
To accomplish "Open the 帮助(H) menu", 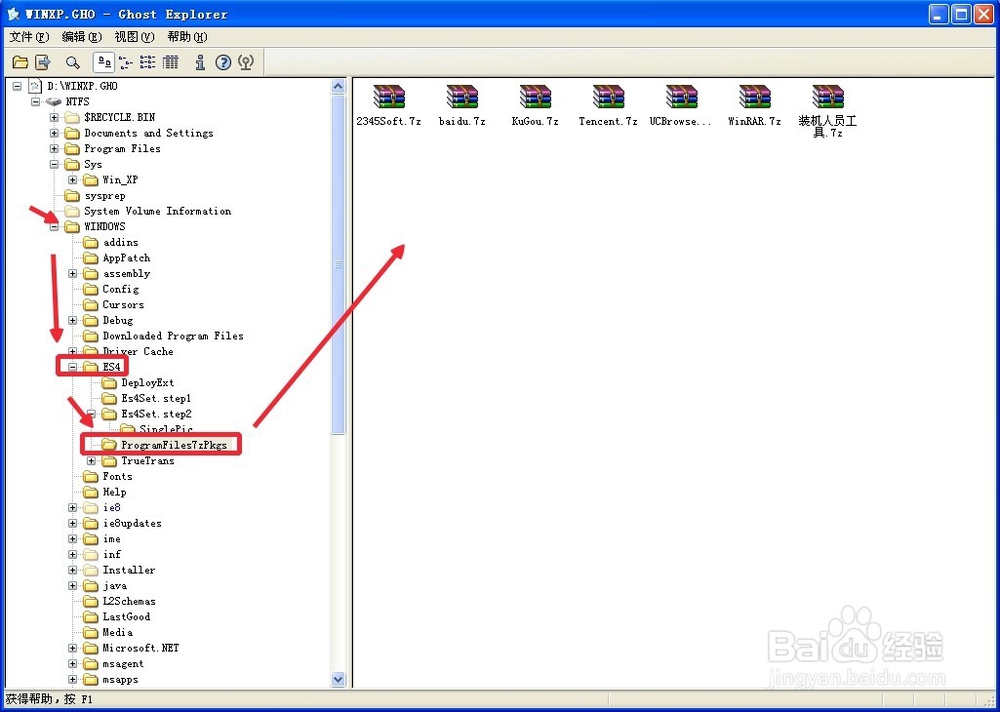I will pyautogui.click(x=188, y=36).
